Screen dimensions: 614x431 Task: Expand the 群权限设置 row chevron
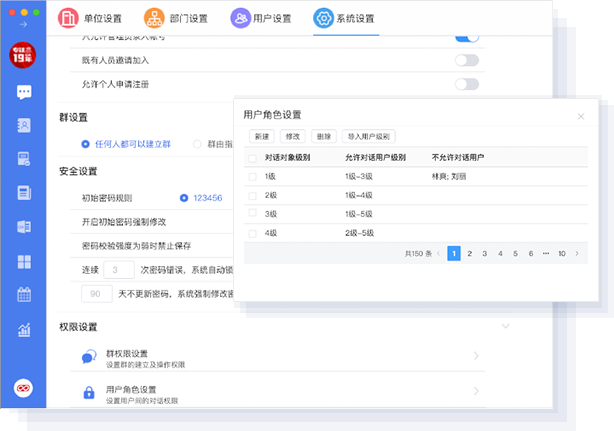click(476, 357)
